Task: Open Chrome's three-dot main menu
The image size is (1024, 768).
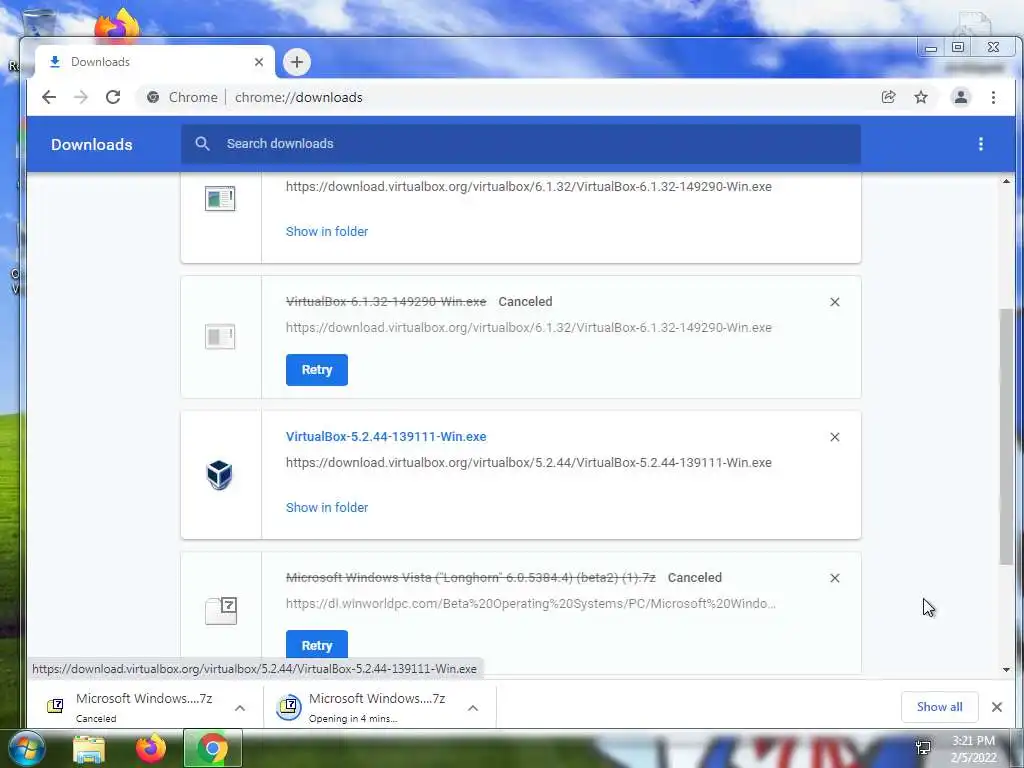Action: tap(993, 97)
